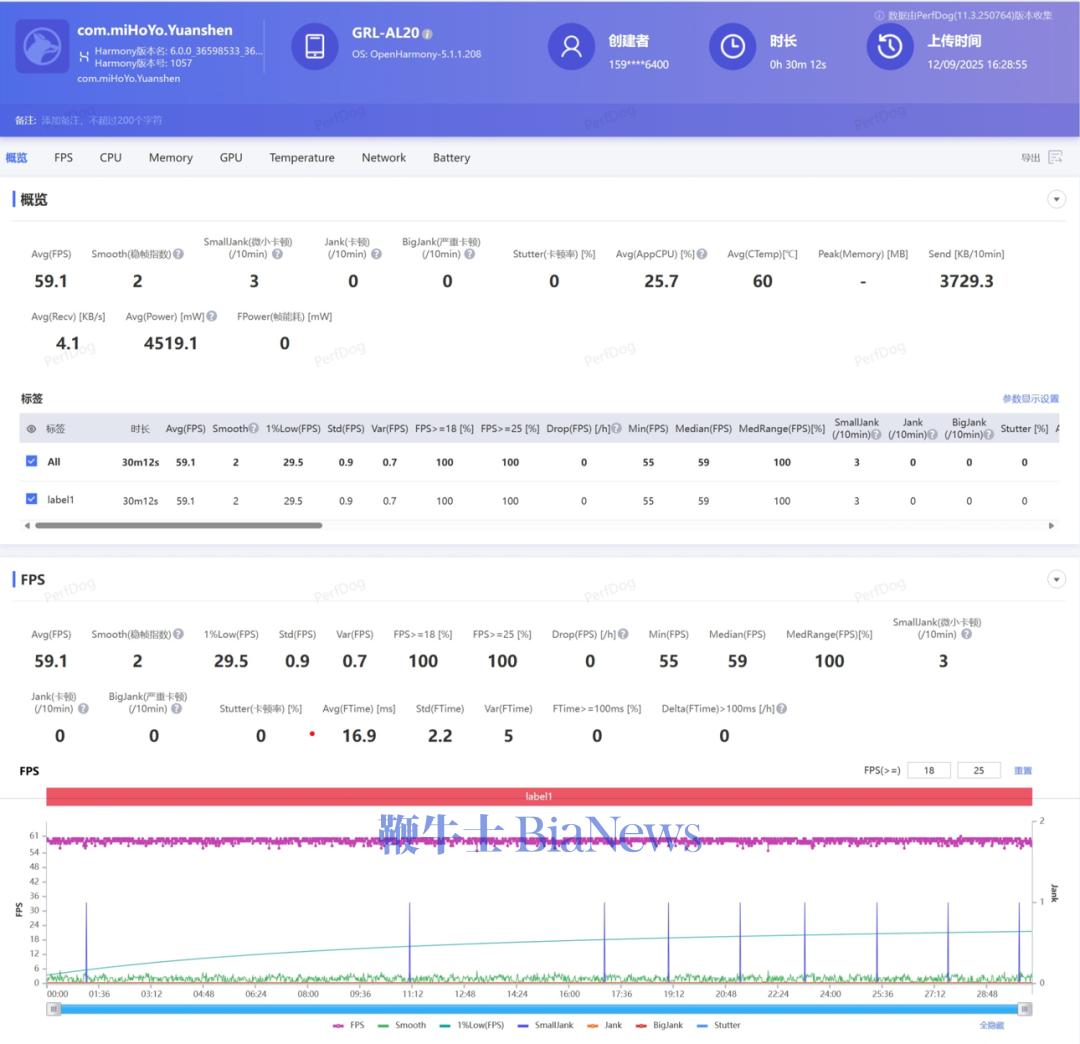Open help icon beside Avg(Power) [mW]
1080x1044 pixels.
coord(211,317)
